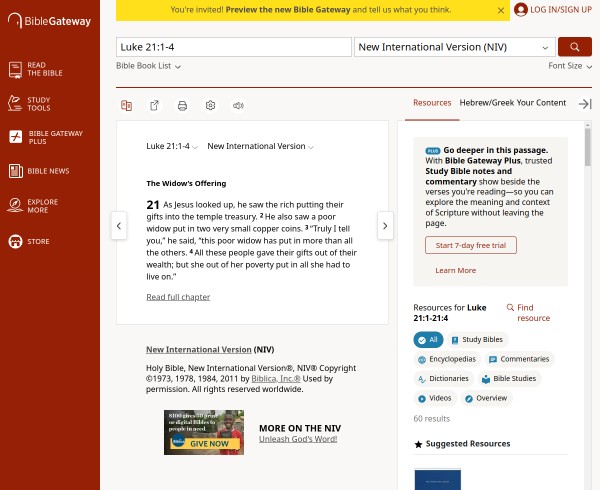Open Study Tools sidebar icon

pos(15,104)
